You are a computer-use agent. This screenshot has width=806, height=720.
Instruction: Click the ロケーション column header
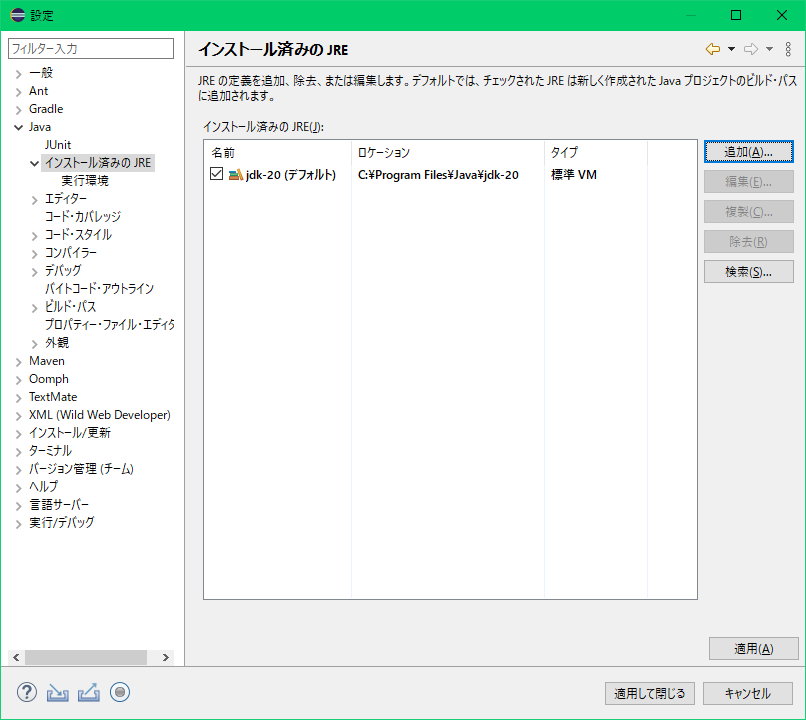click(448, 153)
